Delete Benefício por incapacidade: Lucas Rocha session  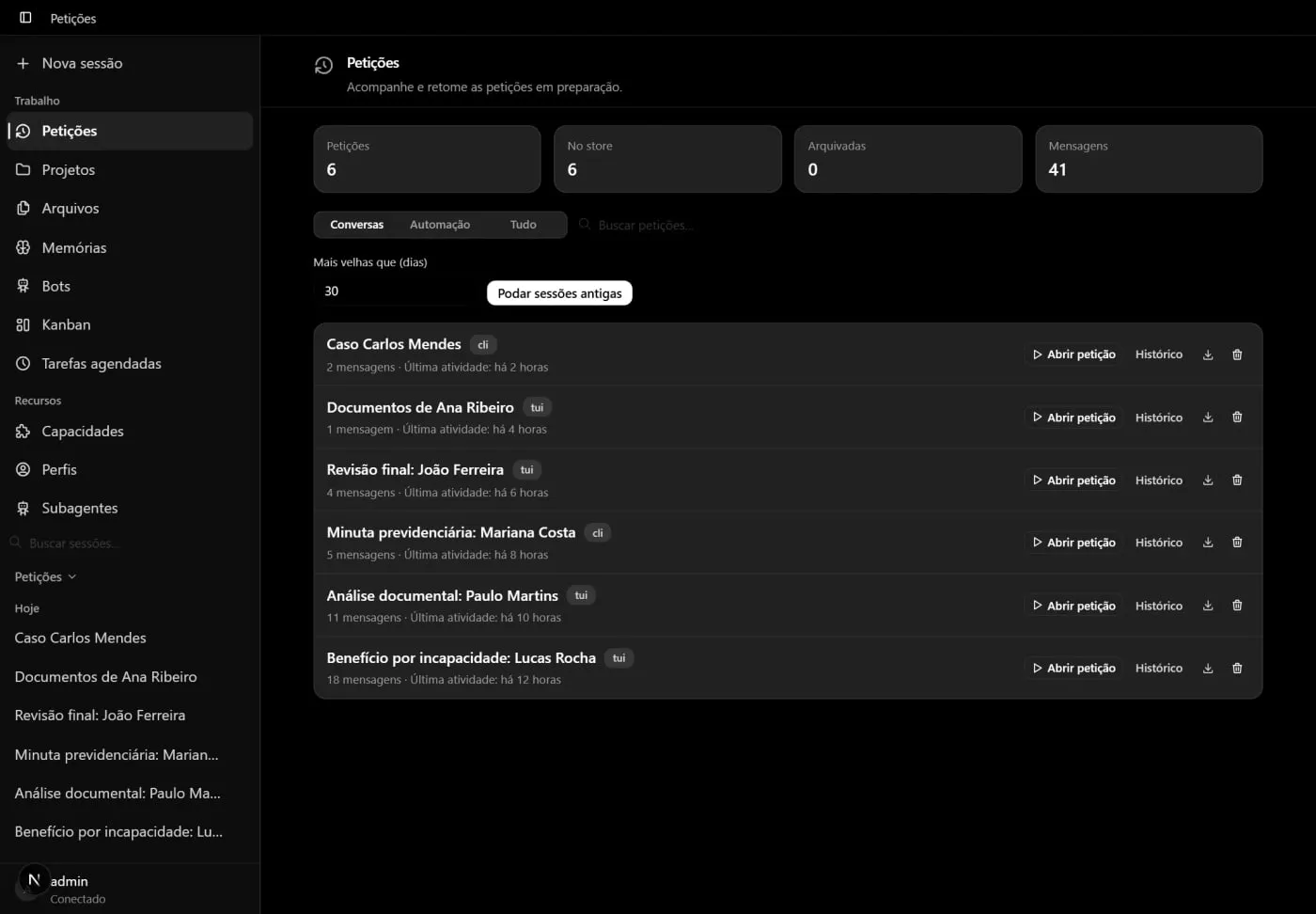[x=1237, y=669]
